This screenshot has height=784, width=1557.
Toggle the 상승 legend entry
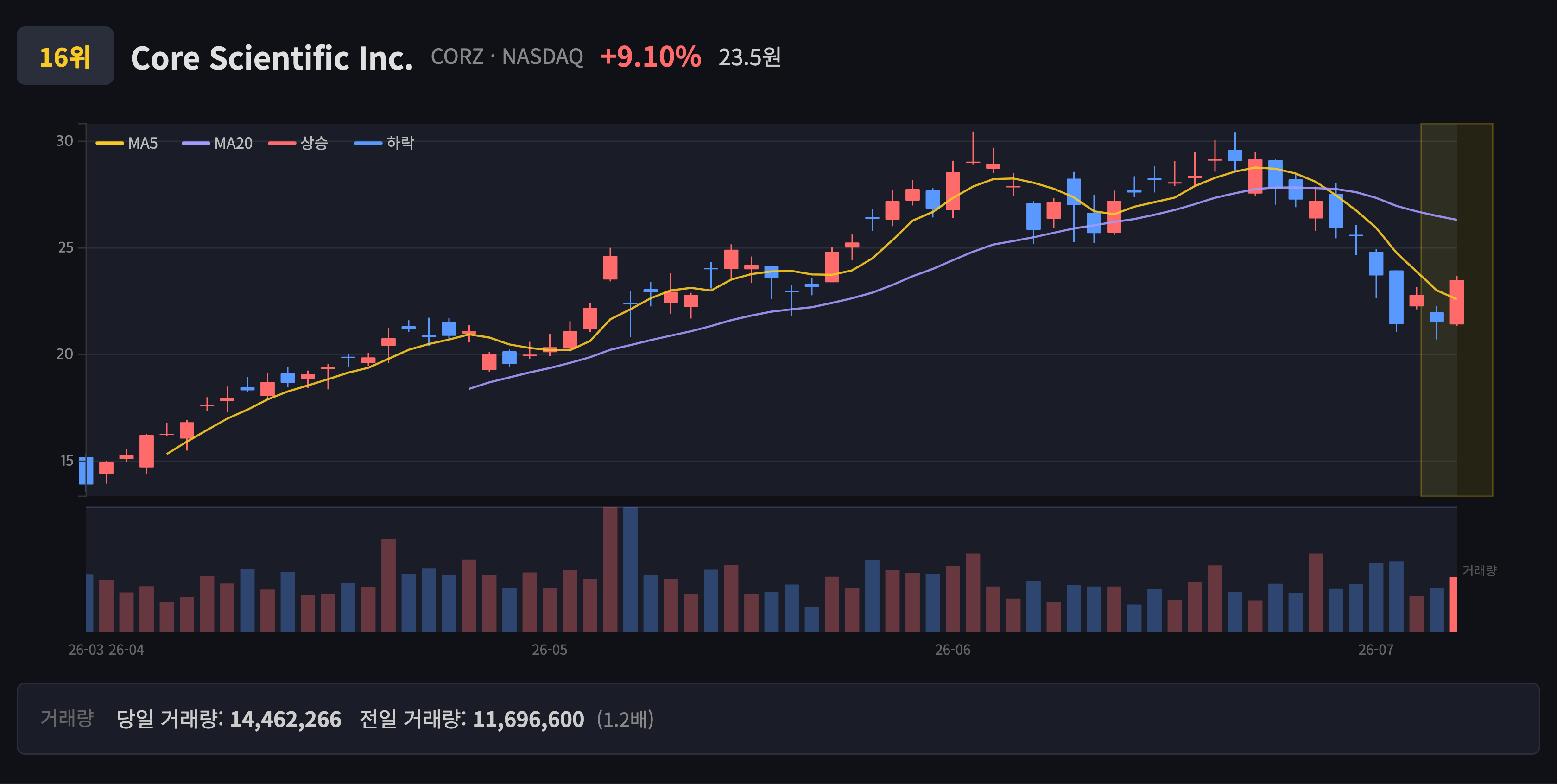tap(298, 143)
